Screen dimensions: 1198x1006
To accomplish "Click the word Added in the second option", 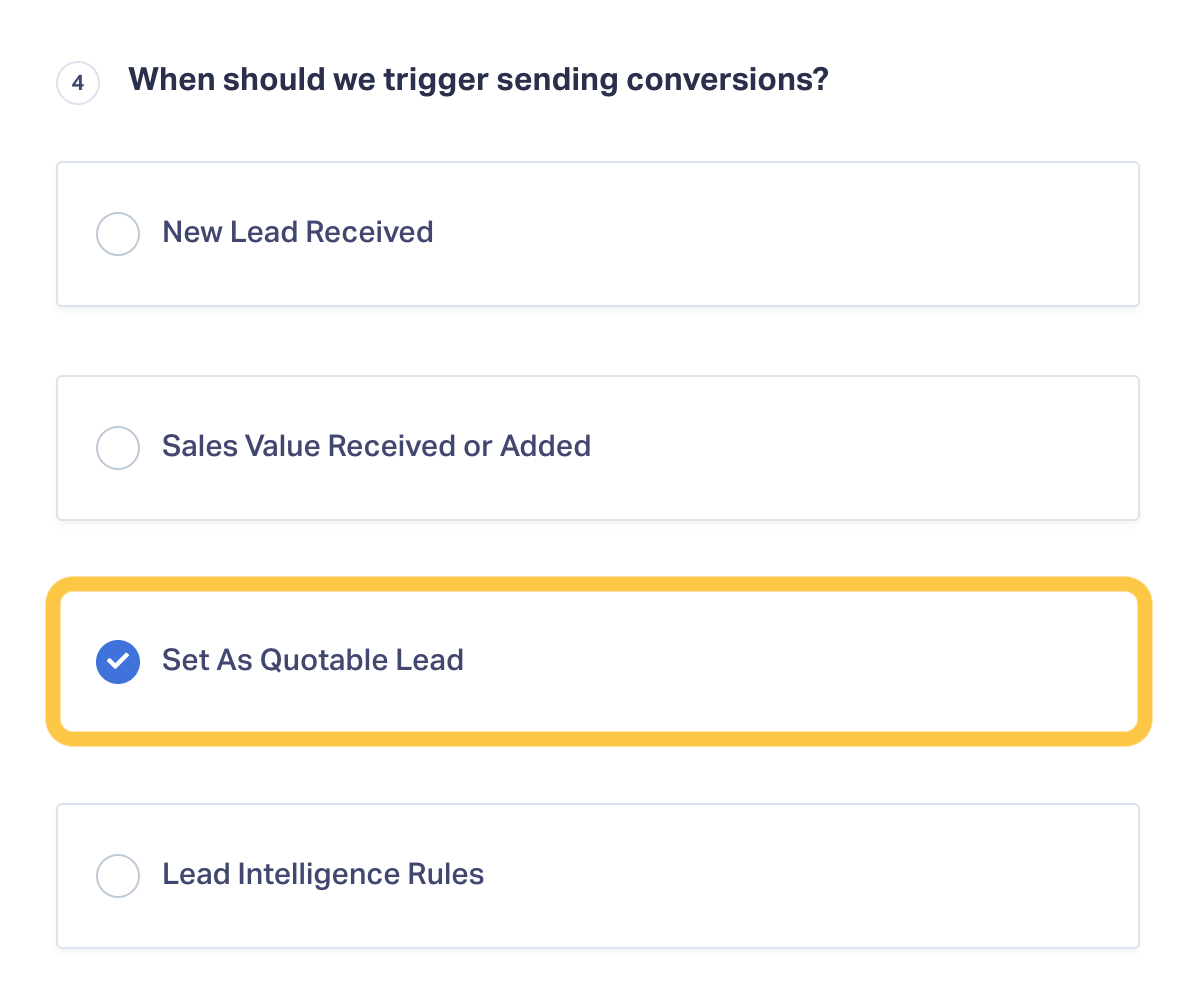I will [x=546, y=446].
